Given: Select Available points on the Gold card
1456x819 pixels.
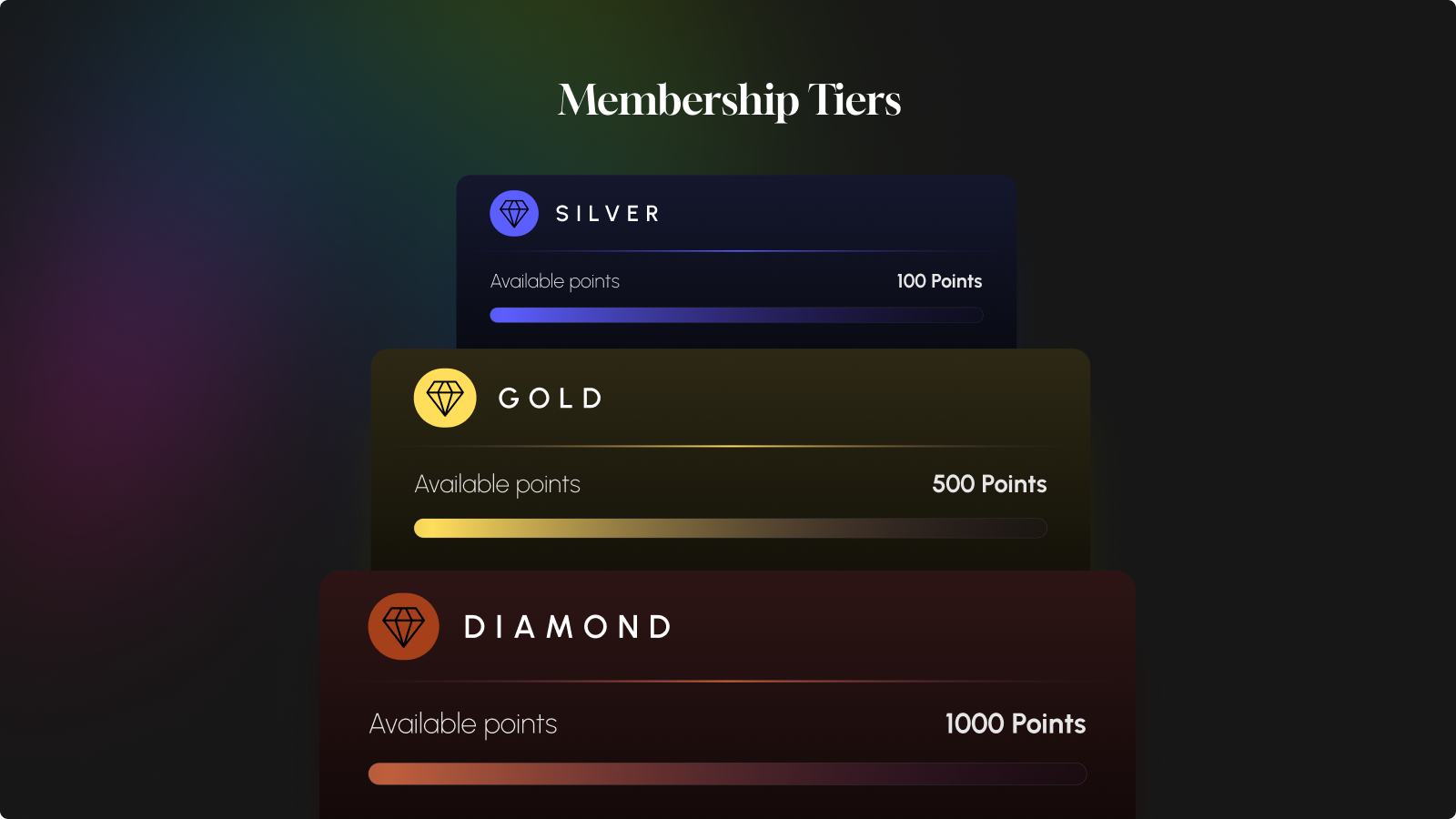Looking at the screenshot, I should point(498,484).
